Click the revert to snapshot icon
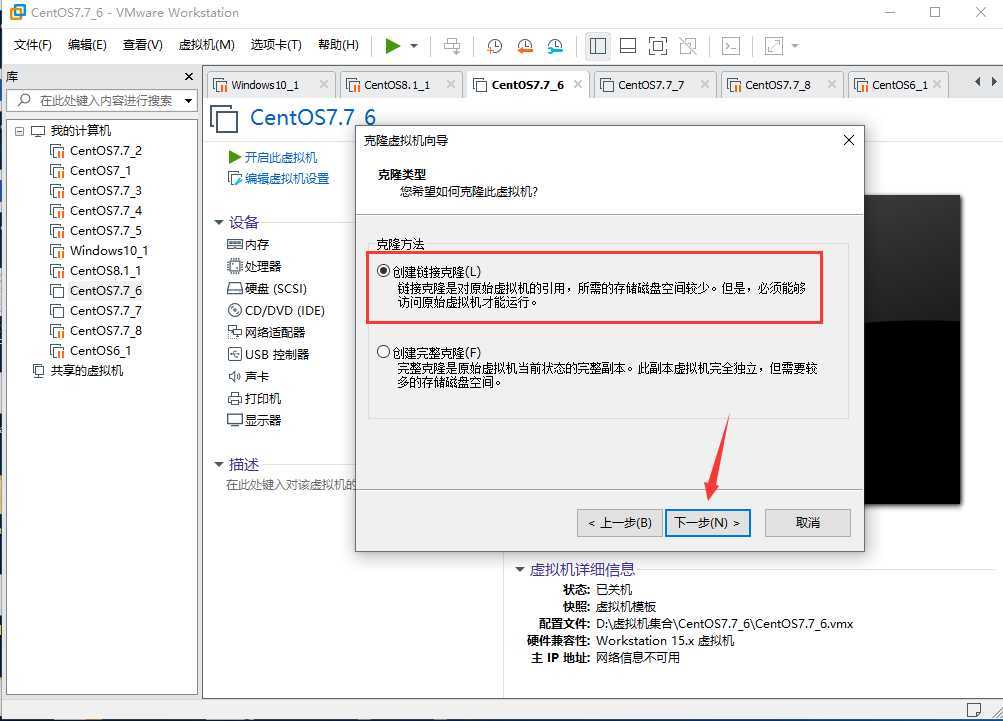 (525, 45)
